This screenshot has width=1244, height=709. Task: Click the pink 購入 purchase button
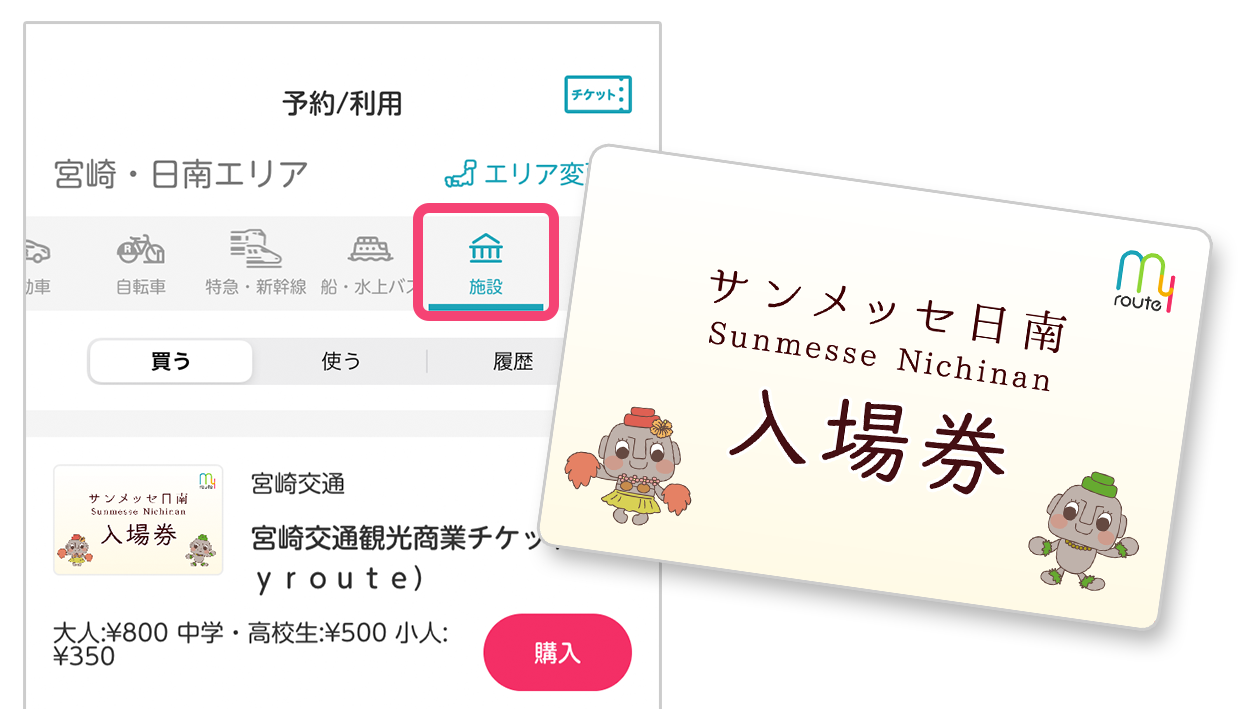[557, 654]
